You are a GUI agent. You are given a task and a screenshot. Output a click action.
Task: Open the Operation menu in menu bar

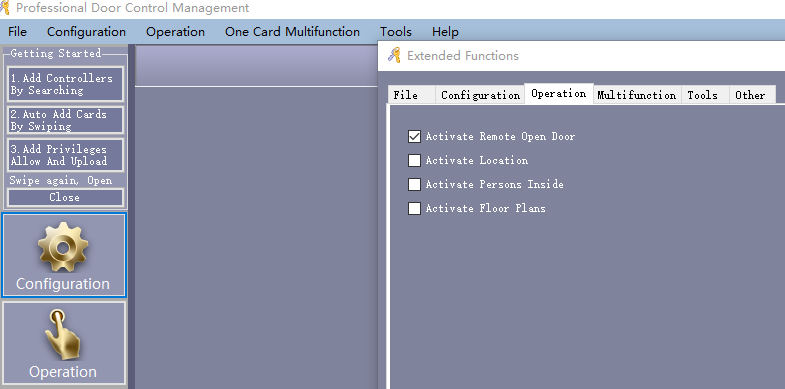point(175,32)
